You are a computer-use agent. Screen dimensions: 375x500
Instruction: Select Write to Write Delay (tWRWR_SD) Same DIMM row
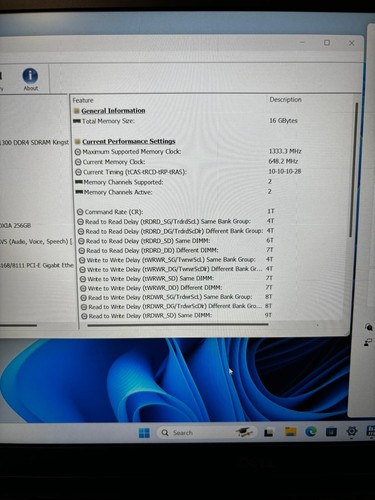[x=151, y=279]
